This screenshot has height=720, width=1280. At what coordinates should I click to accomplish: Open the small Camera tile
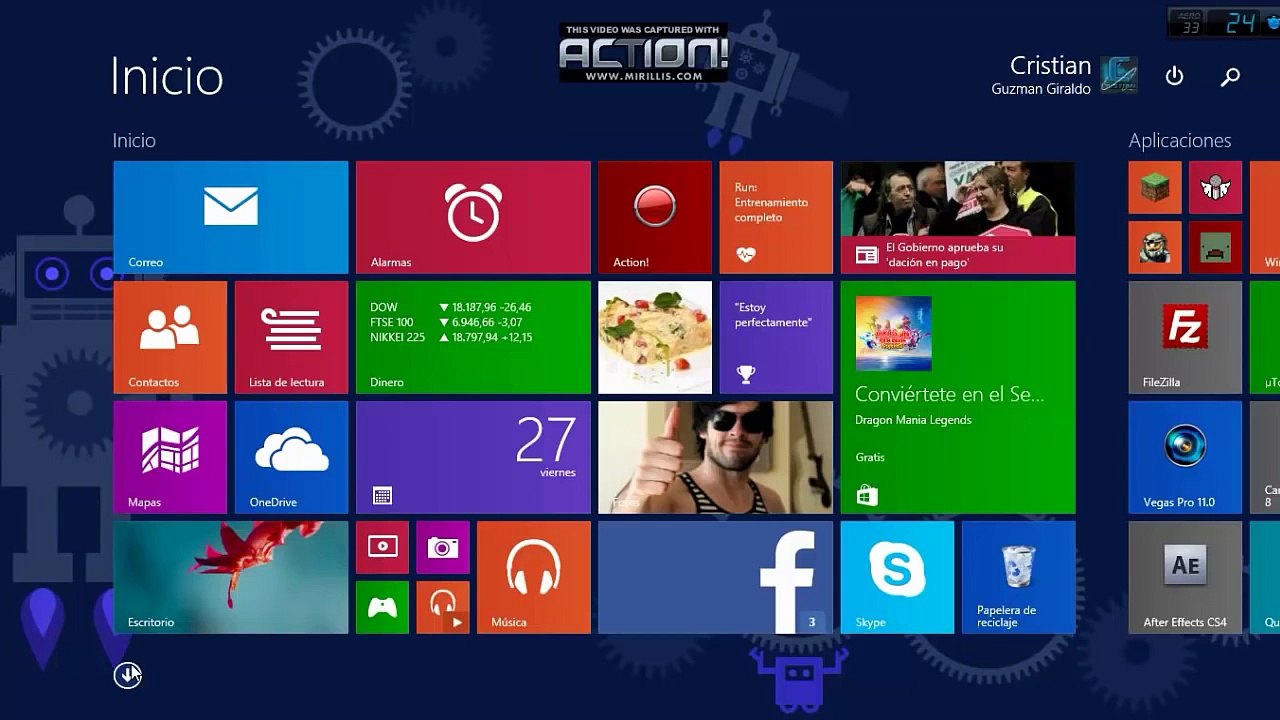click(x=443, y=547)
